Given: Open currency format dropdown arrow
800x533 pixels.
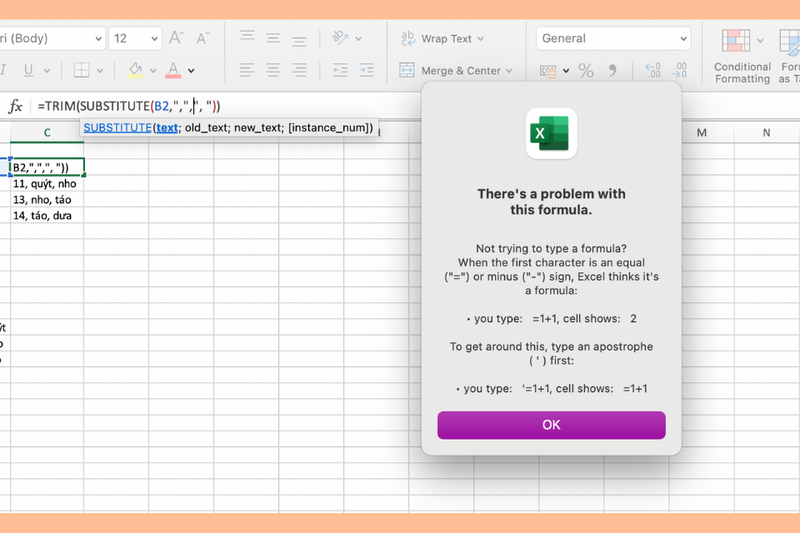Looking at the screenshot, I should point(566,71).
